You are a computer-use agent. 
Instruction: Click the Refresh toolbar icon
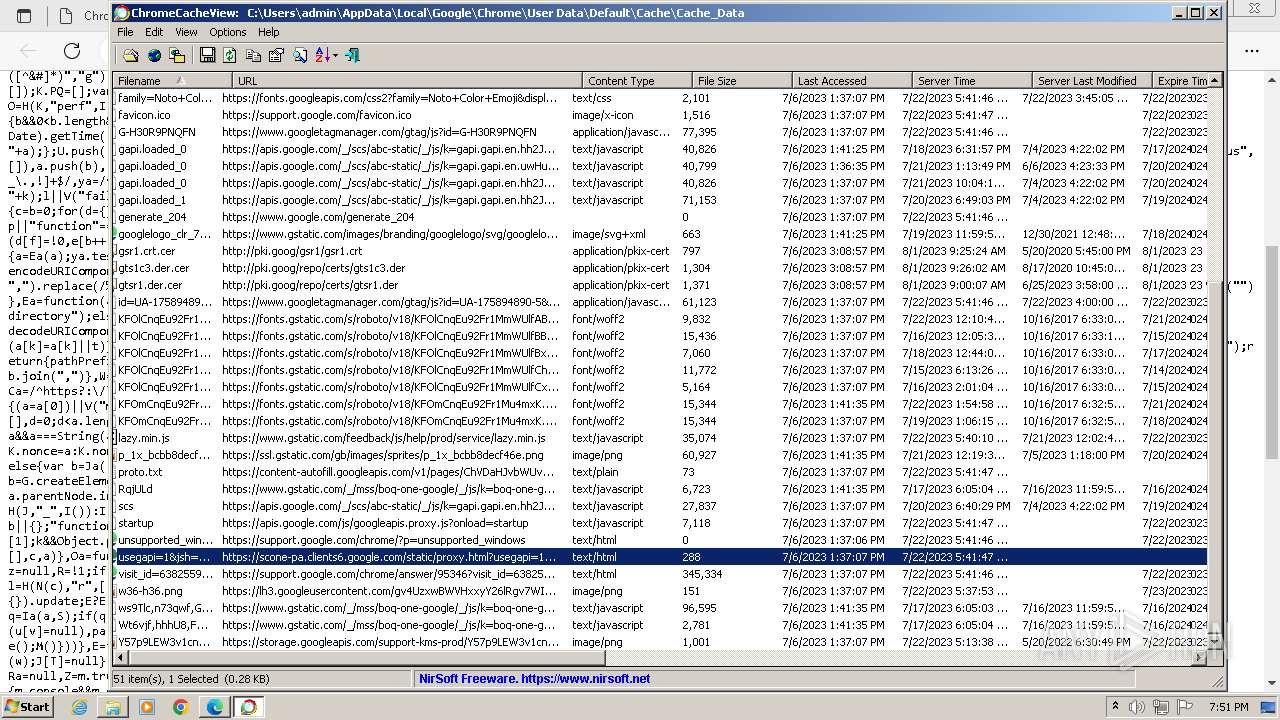pos(230,56)
